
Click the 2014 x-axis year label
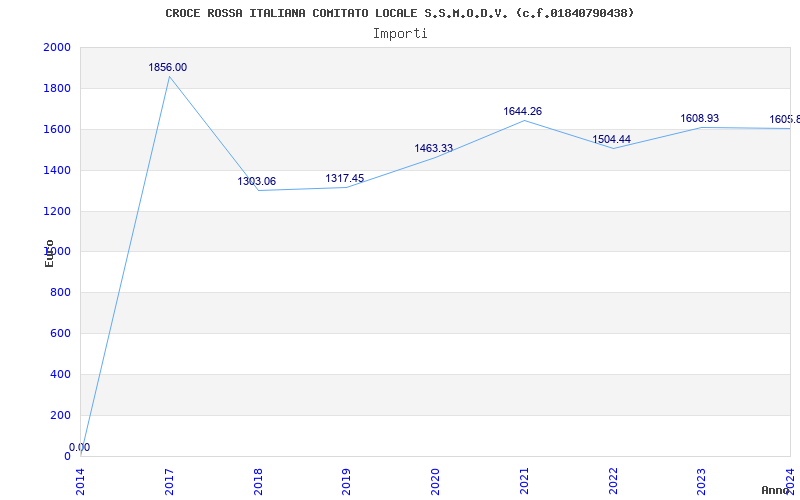[81, 482]
